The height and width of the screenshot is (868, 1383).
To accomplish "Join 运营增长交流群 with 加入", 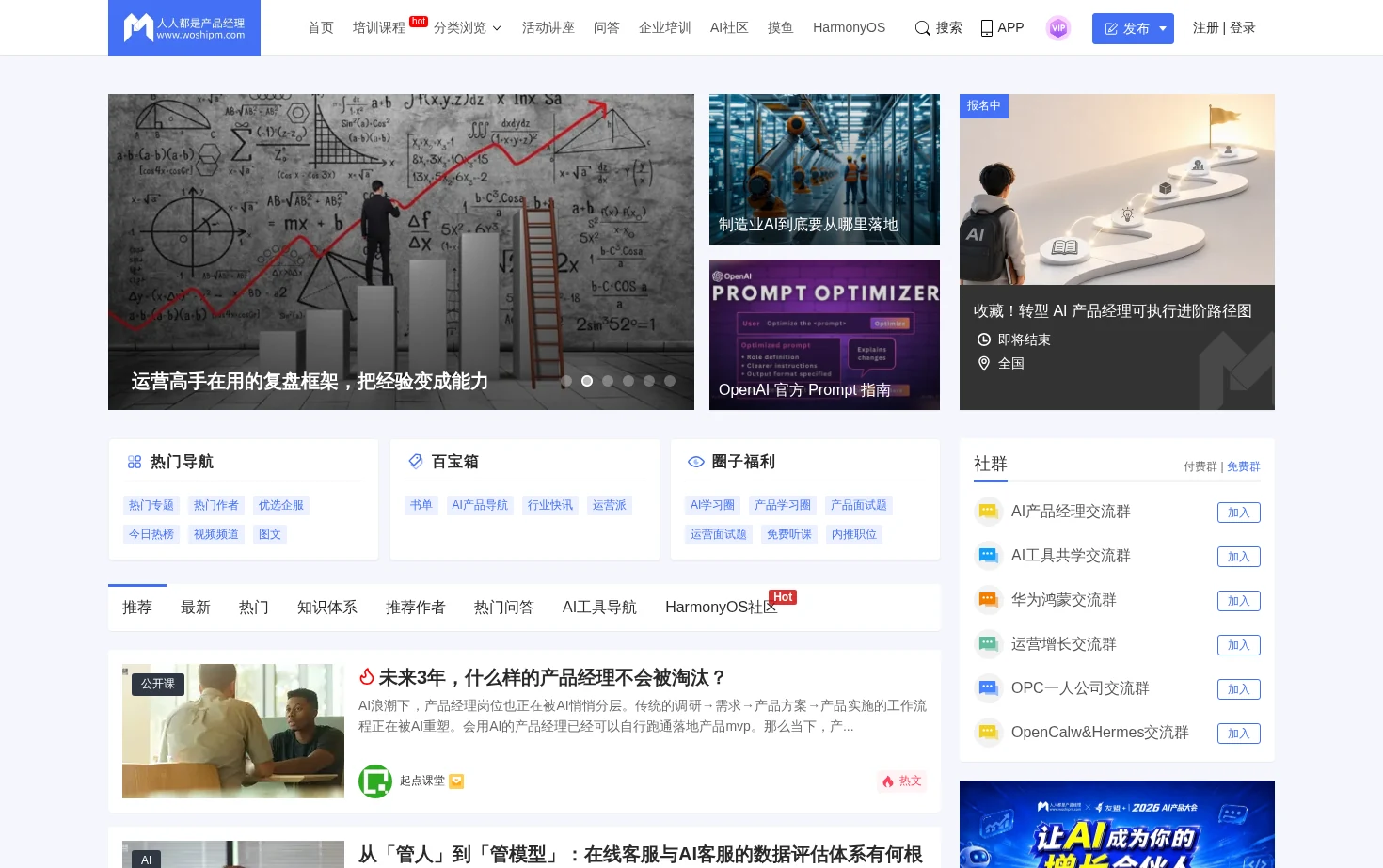I will (x=1239, y=645).
